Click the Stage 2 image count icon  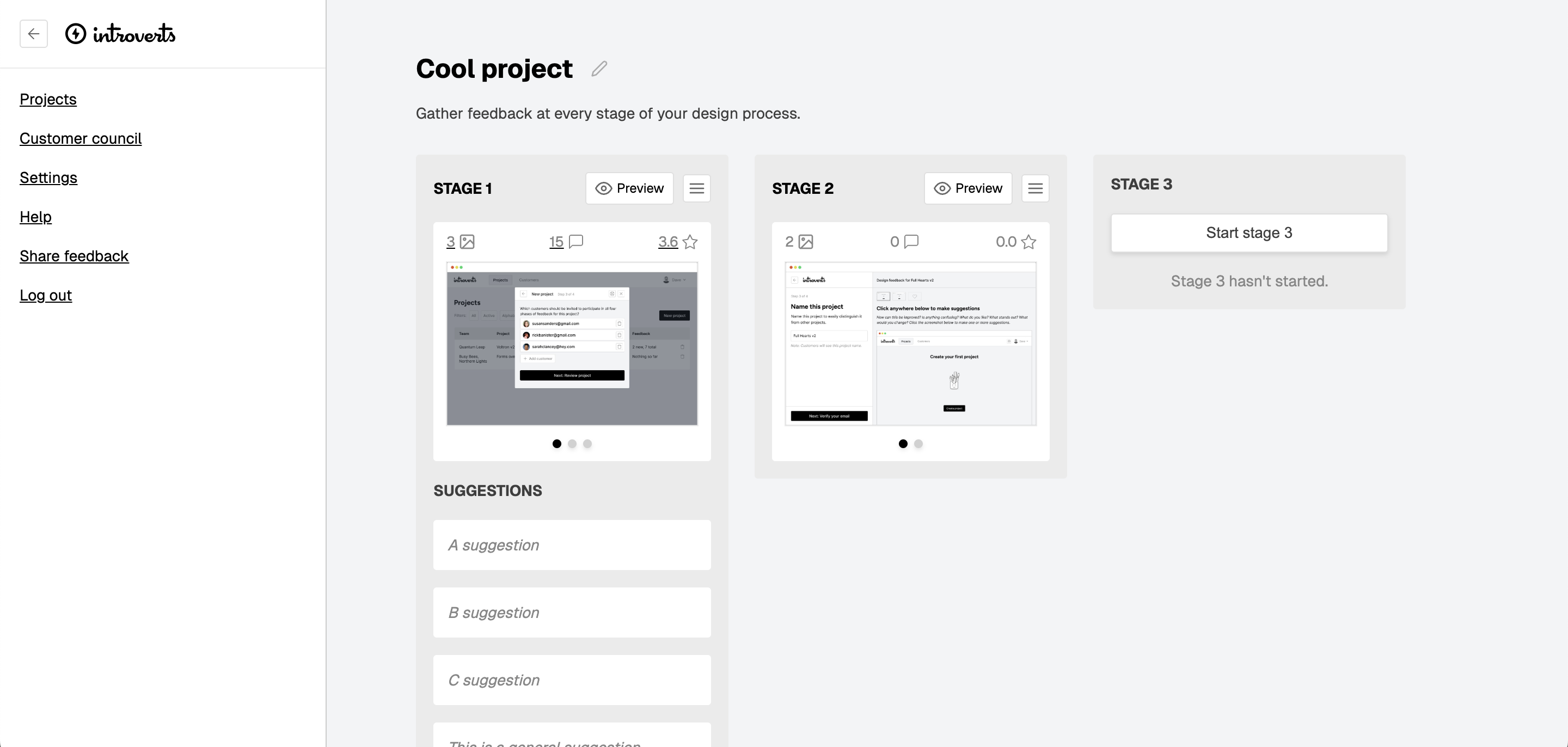tap(805, 242)
